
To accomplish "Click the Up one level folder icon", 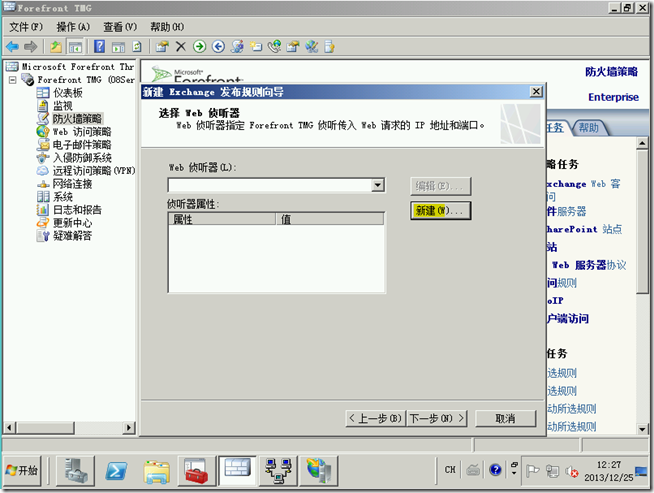I will (x=56, y=46).
